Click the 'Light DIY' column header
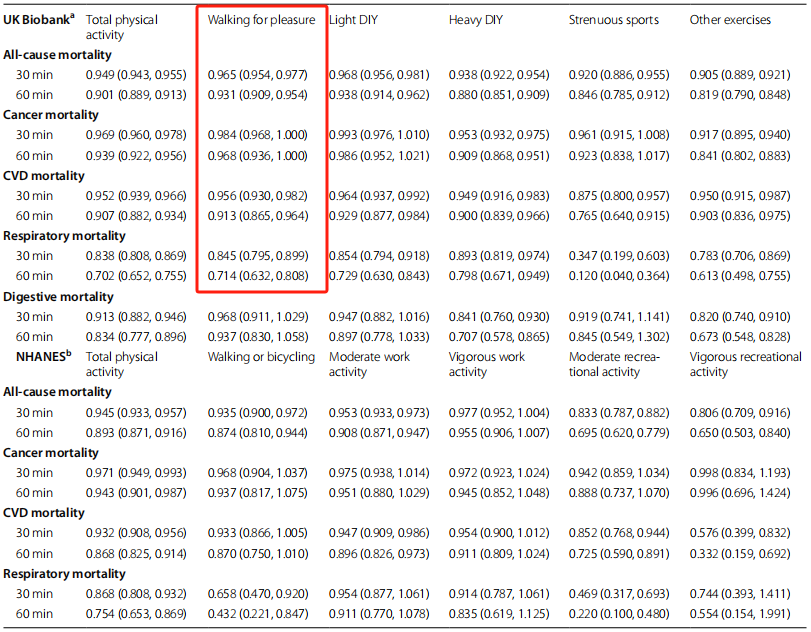 353,20
